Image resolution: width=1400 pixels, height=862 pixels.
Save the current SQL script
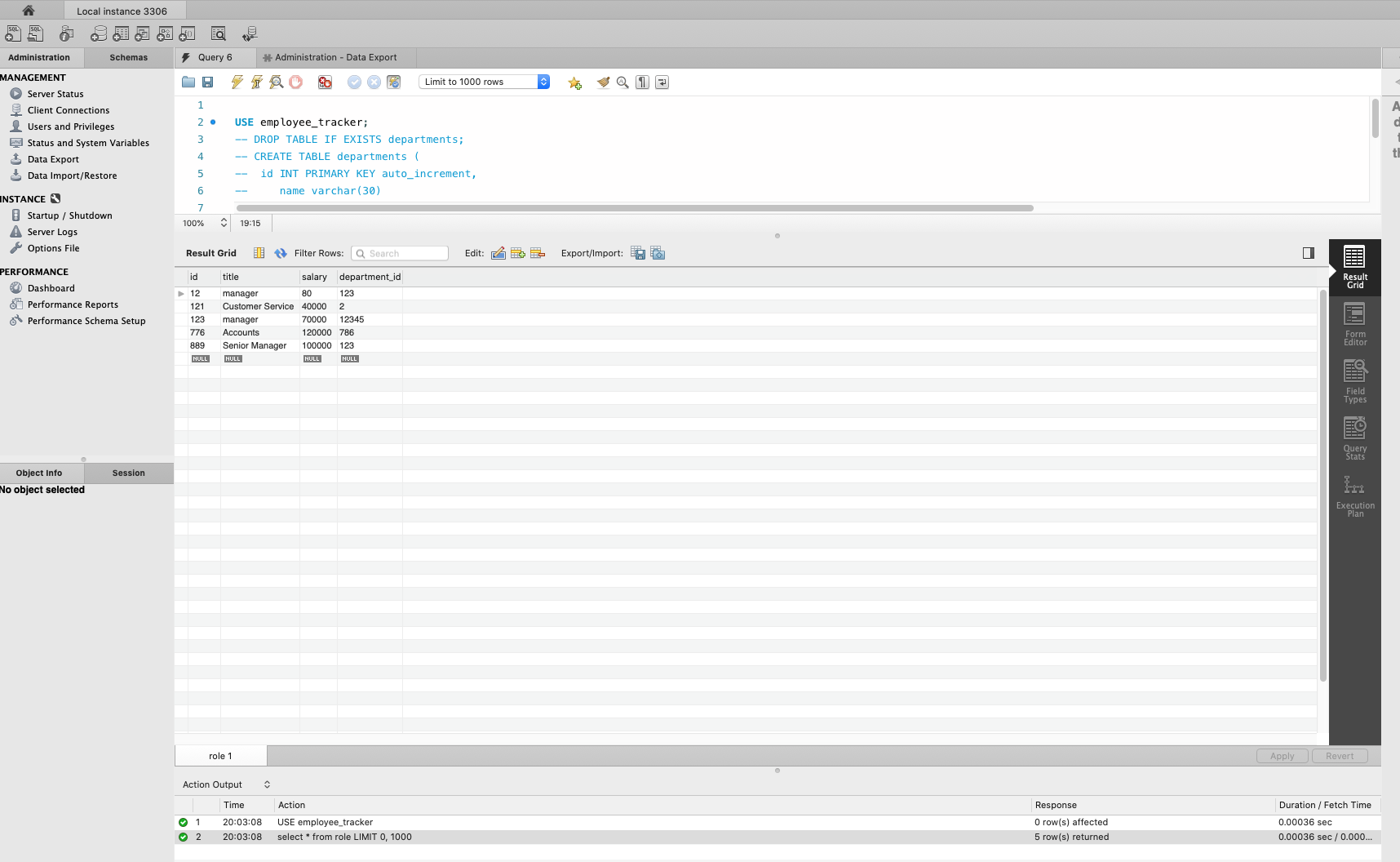208,82
